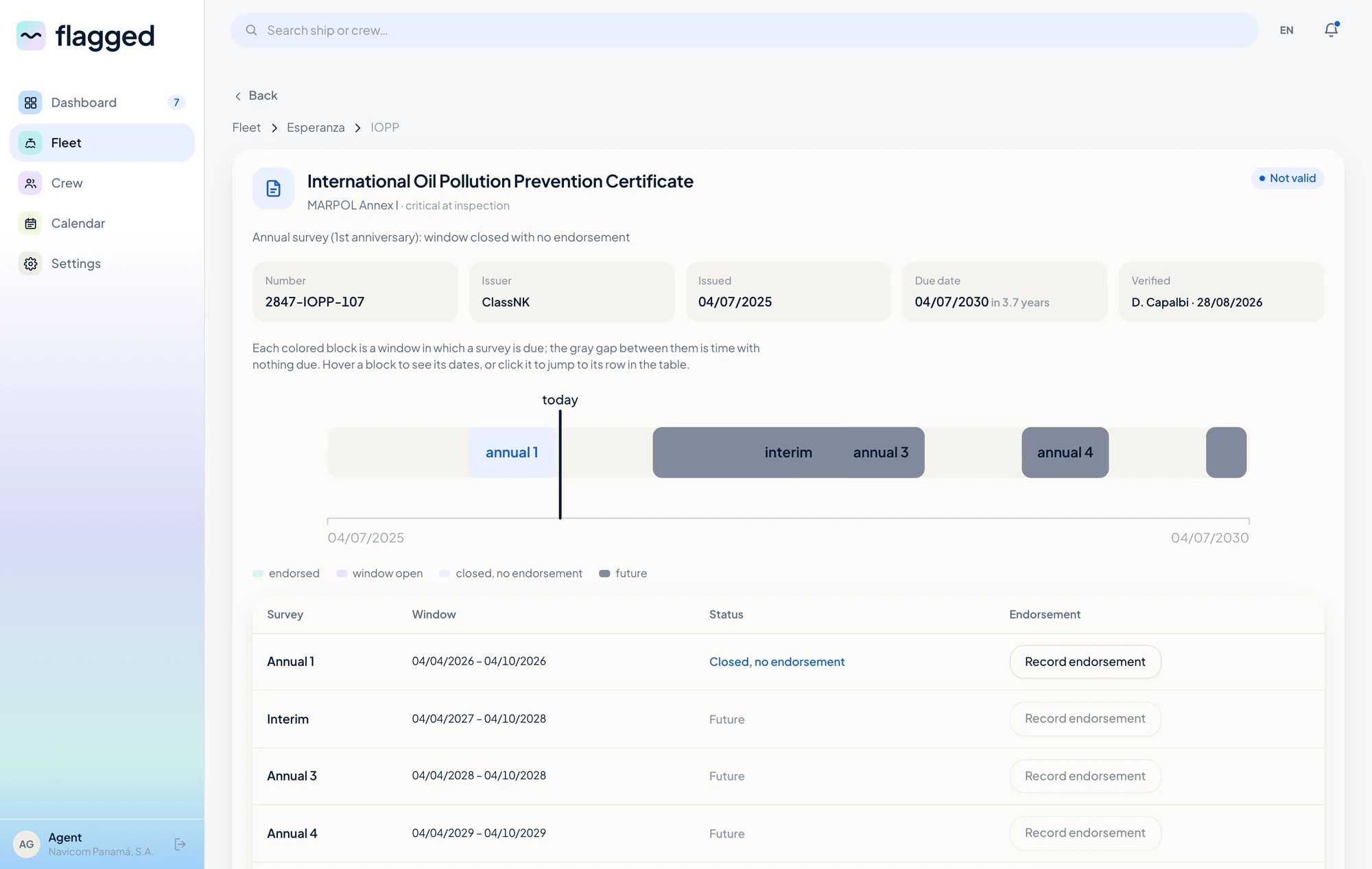Select the annual 4 timeline block
The image size is (1372, 869).
pyautogui.click(x=1065, y=453)
